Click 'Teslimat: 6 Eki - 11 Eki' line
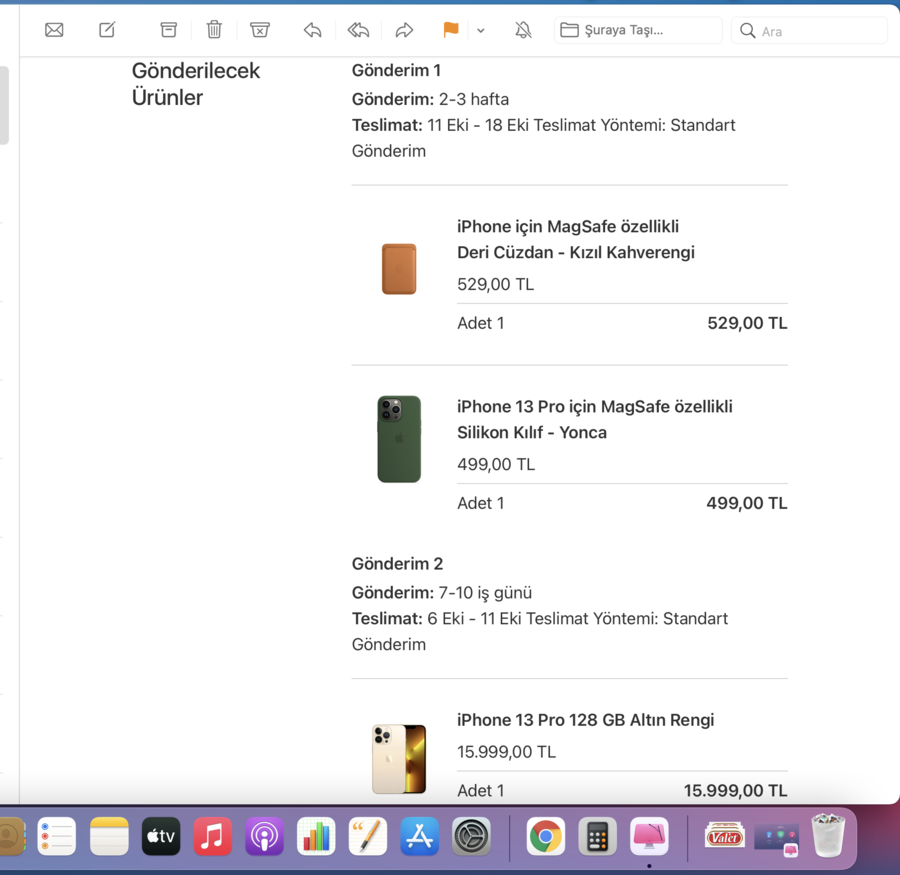The width and height of the screenshot is (900, 875). pyautogui.click(x=437, y=618)
